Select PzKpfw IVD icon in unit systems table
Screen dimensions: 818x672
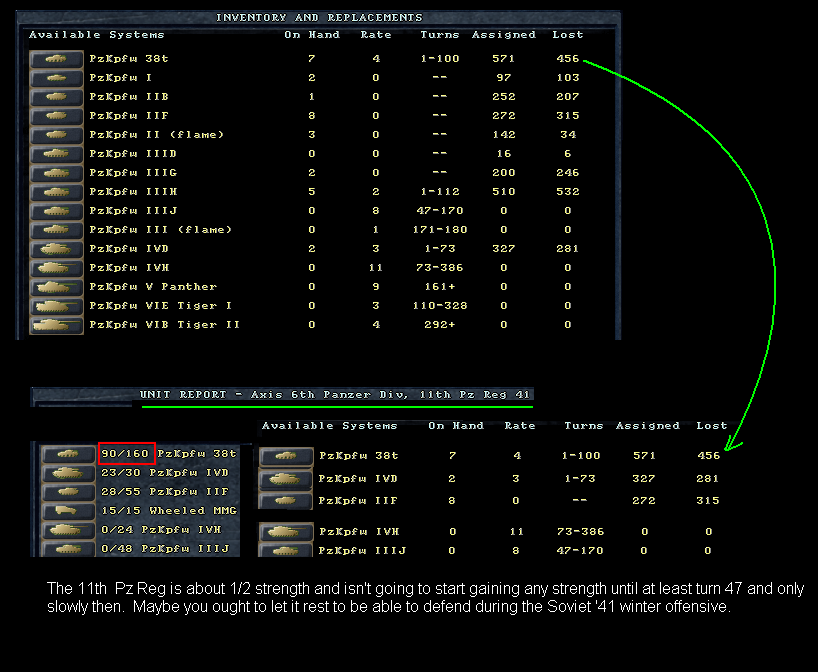pos(286,479)
